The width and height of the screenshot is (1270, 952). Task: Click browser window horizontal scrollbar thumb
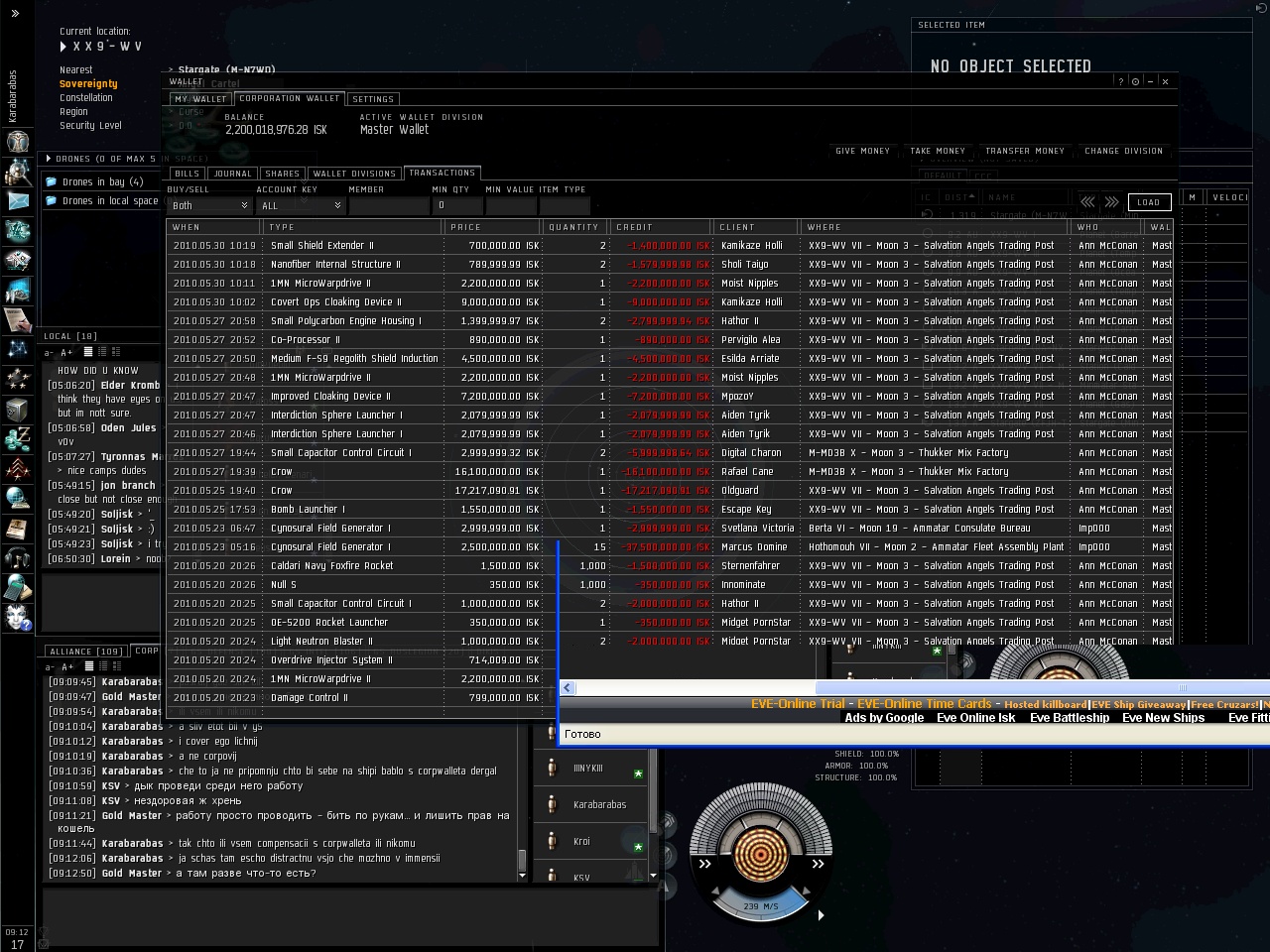[1044, 687]
